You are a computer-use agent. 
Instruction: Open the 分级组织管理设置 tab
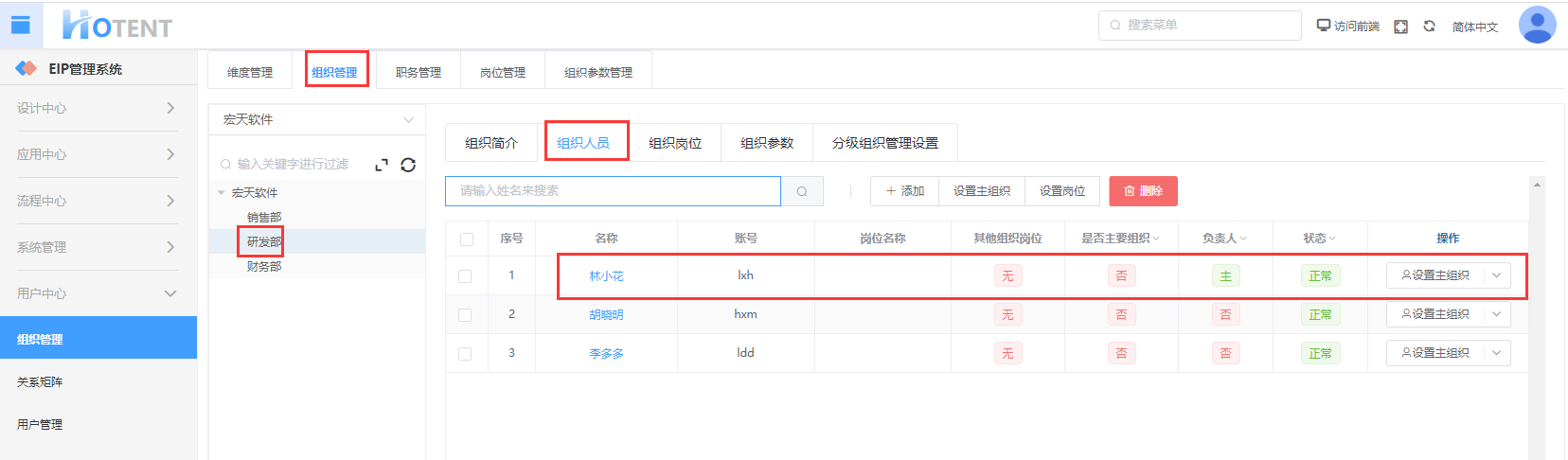pyautogui.click(x=885, y=143)
